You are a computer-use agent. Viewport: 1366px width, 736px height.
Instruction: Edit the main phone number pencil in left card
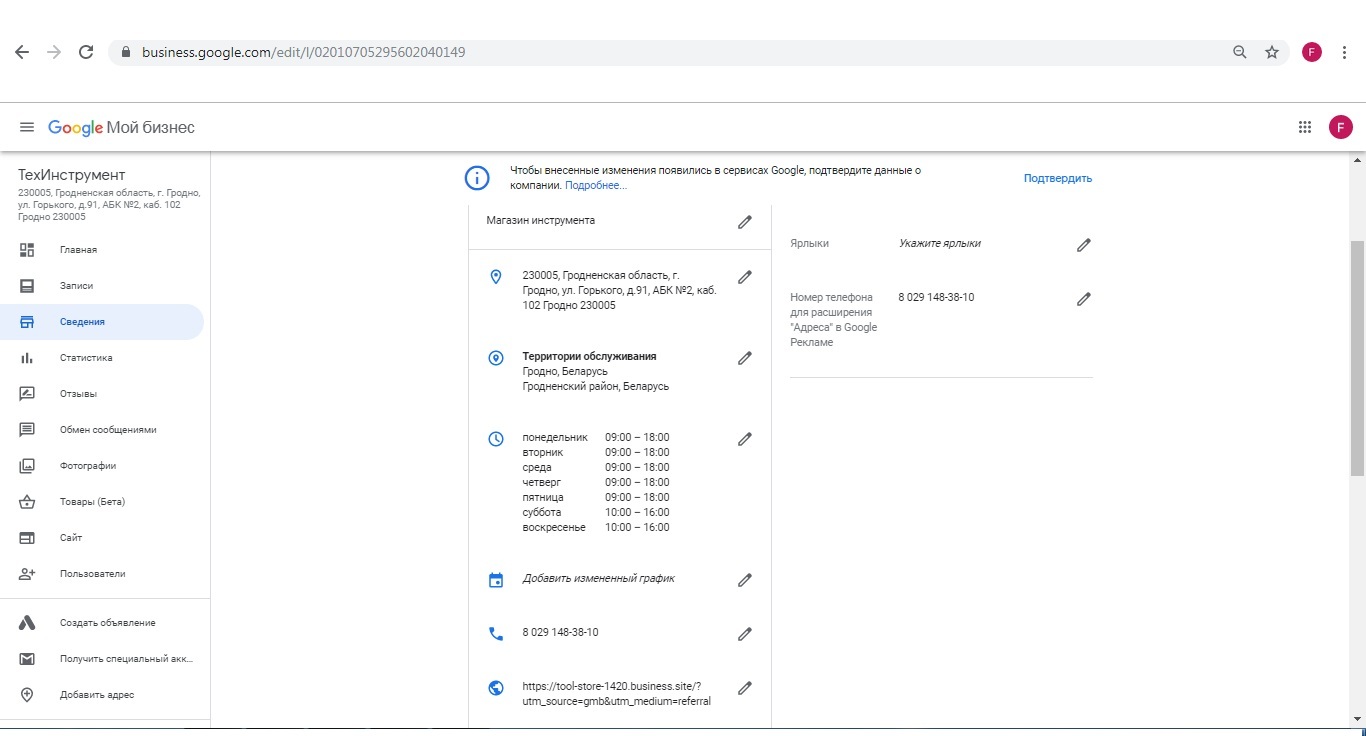[x=745, y=634]
